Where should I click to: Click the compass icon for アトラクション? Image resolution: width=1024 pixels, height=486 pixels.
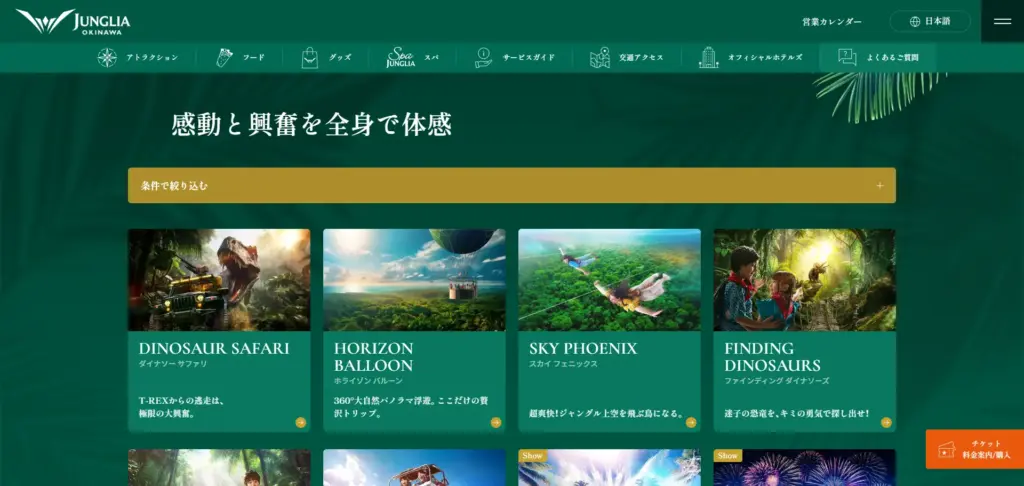(107, 57)
